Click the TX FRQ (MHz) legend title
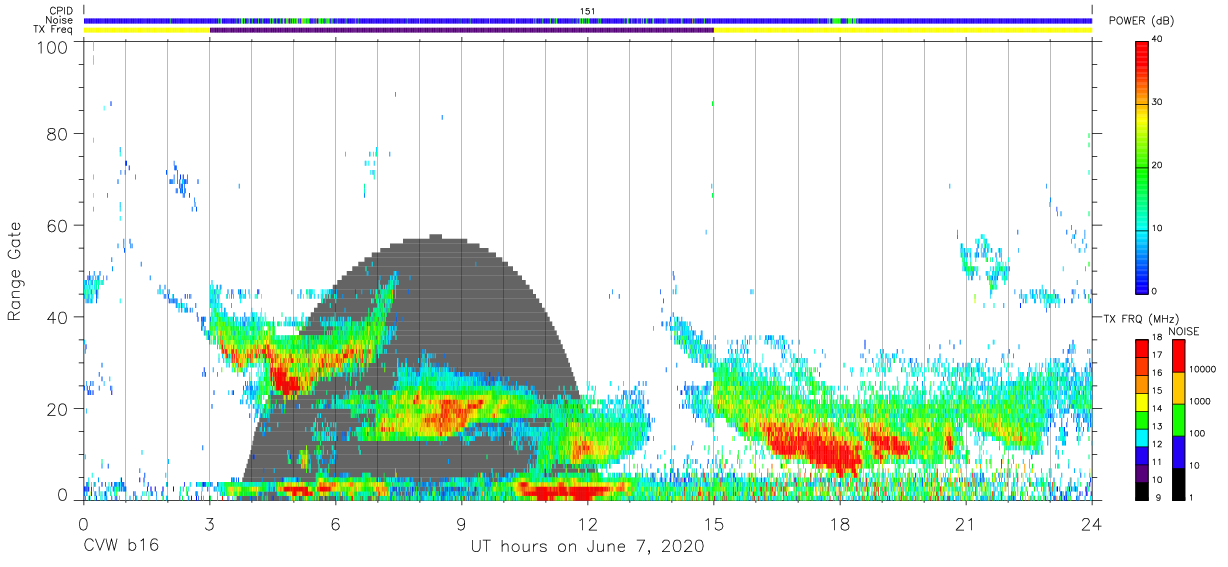The width and height of the screenshot is (1228, 567). [1140, 319]
